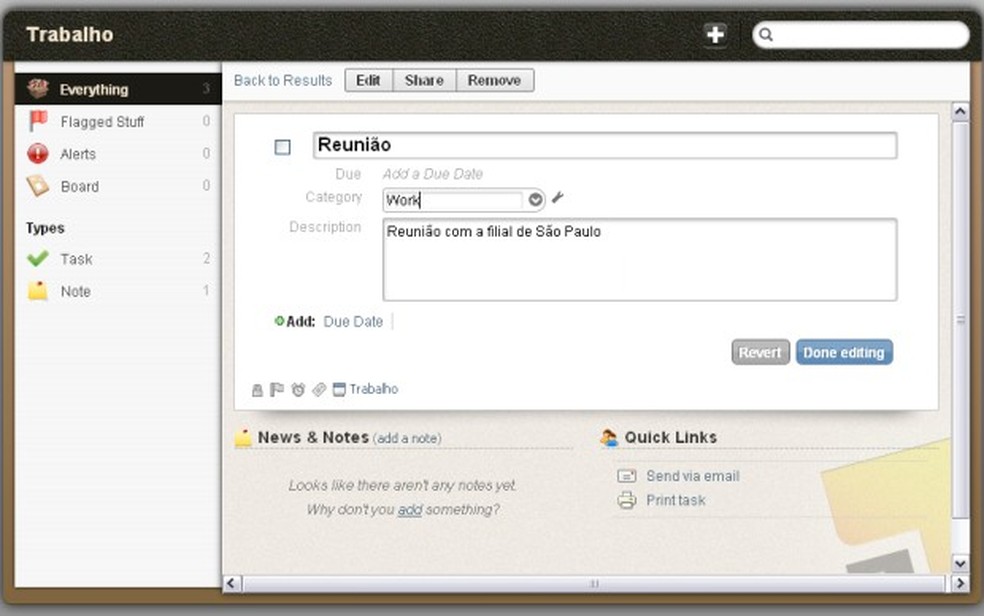Click the Trabalho workspace title

coord(70,35)
